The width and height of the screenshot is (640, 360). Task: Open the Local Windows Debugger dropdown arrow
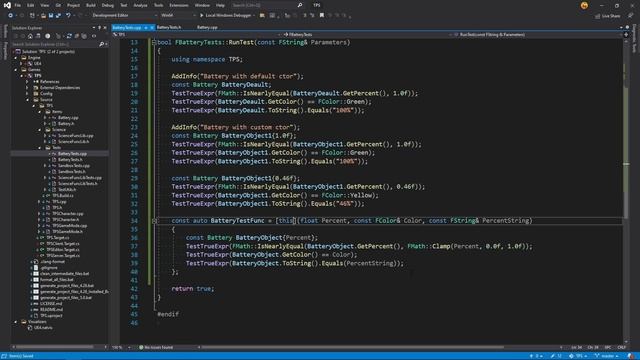pyautogui.click(x=254, y=16)
